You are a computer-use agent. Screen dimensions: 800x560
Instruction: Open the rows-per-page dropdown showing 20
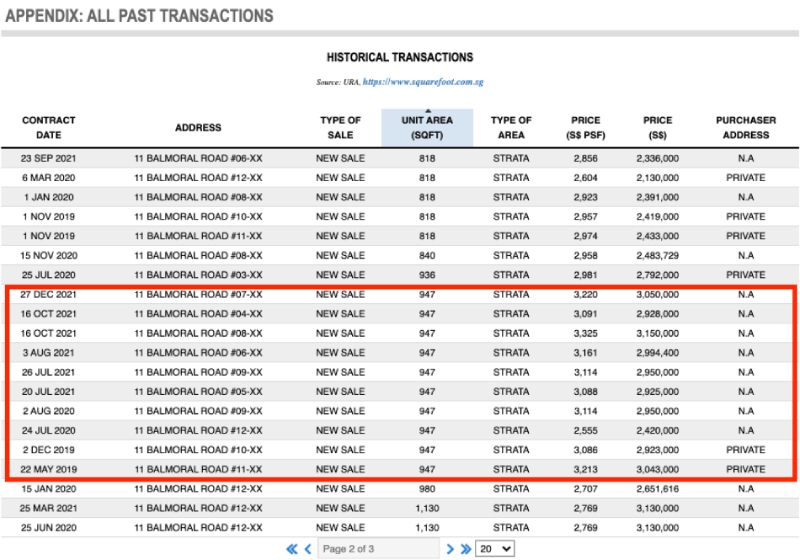495,549
